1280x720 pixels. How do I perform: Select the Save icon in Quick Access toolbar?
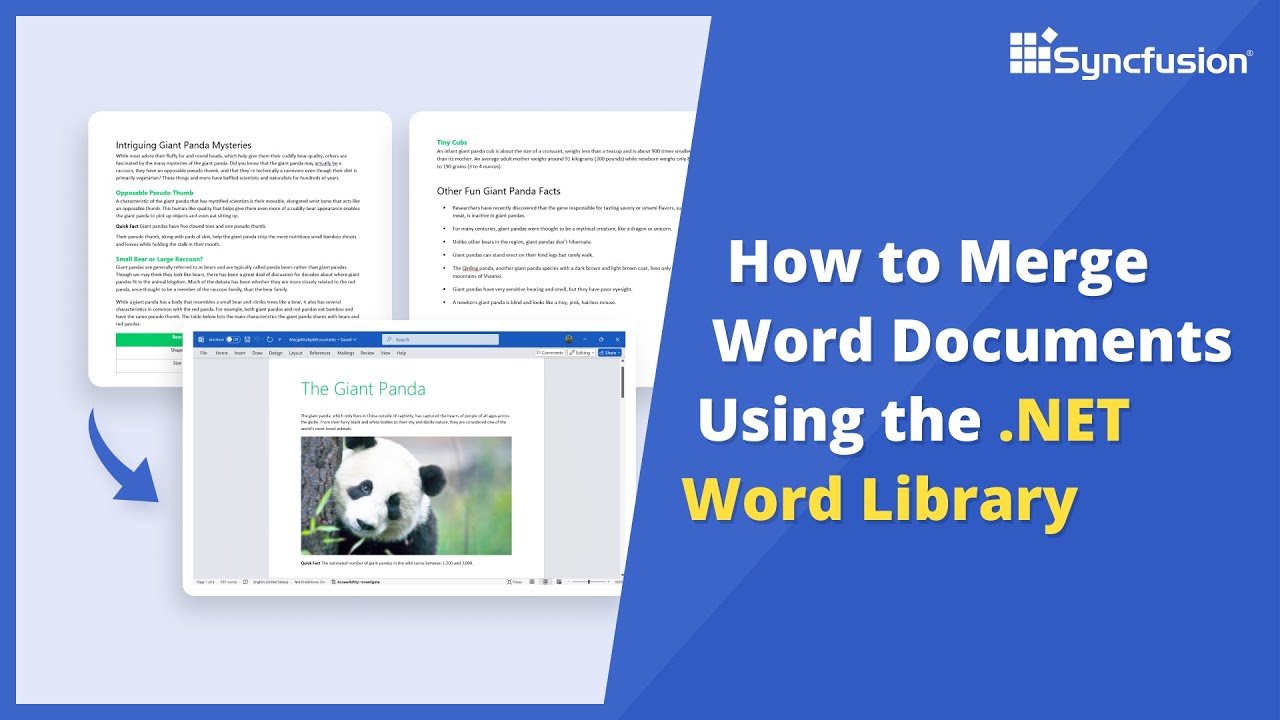248,338
